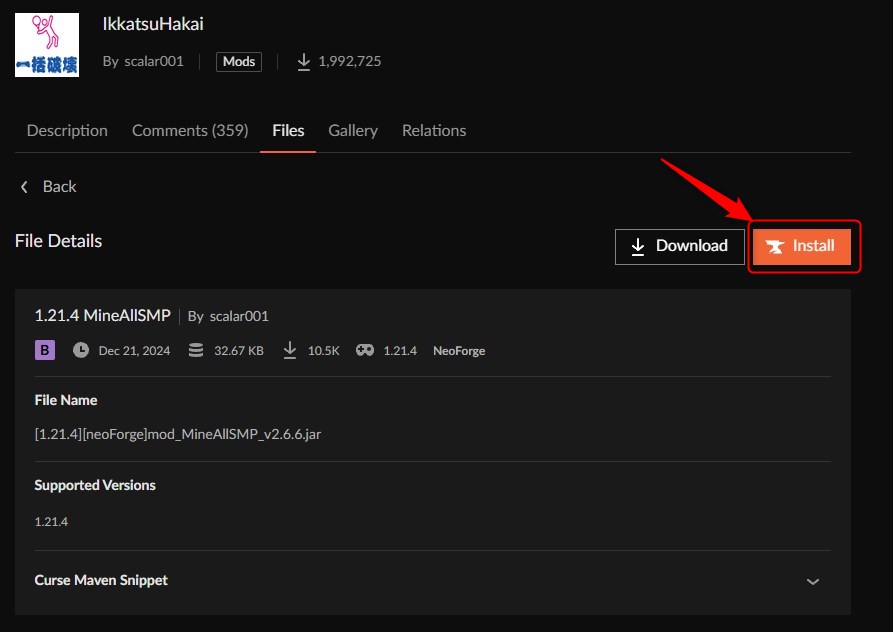Click the 10.5K downloads value
This screenshot has height=632, width=893.
323,351
